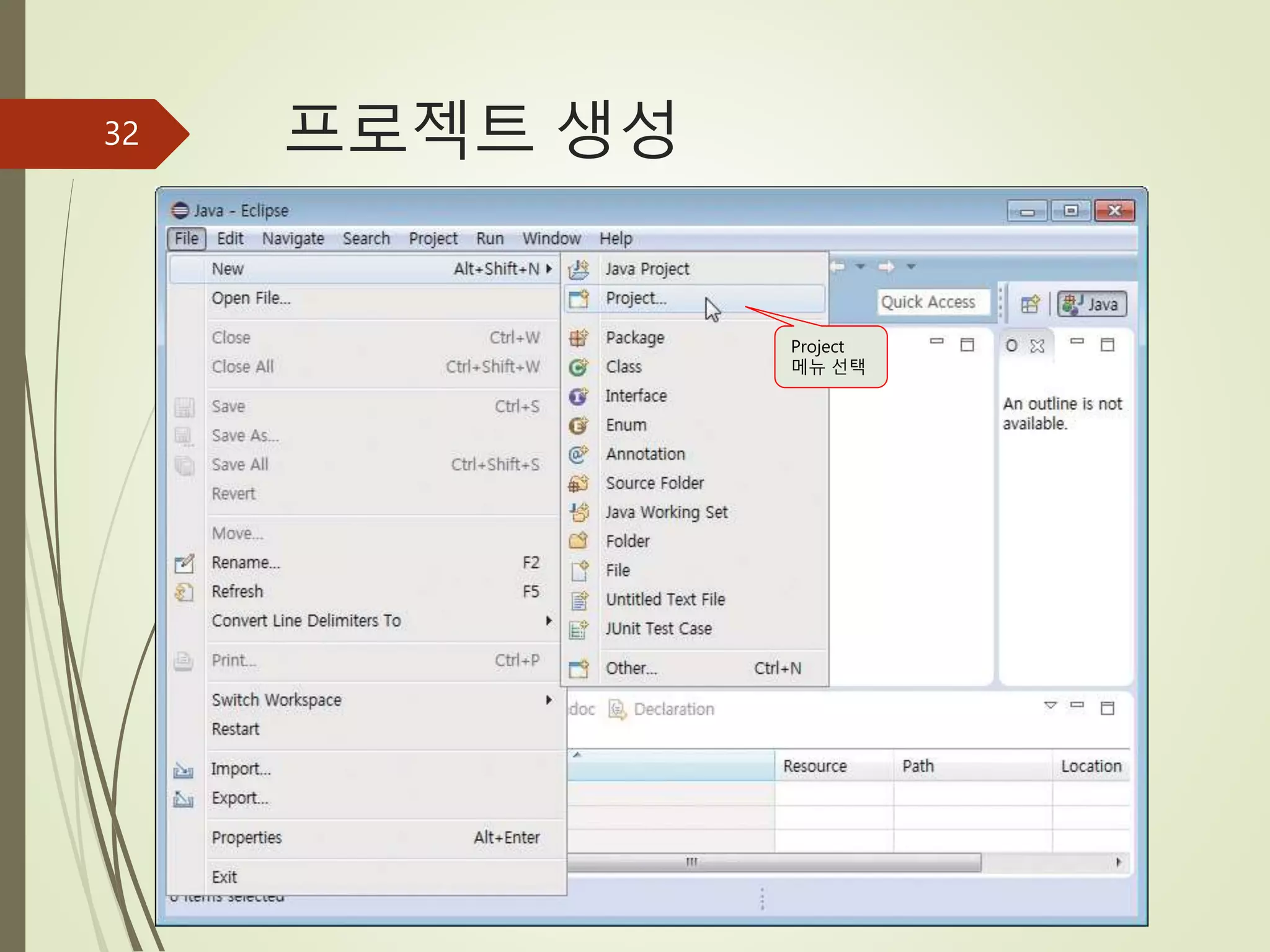The height and width of the screenshot is (952, 1270).
Task: Choose Restart from the File menu
Action: click(365, 729)
